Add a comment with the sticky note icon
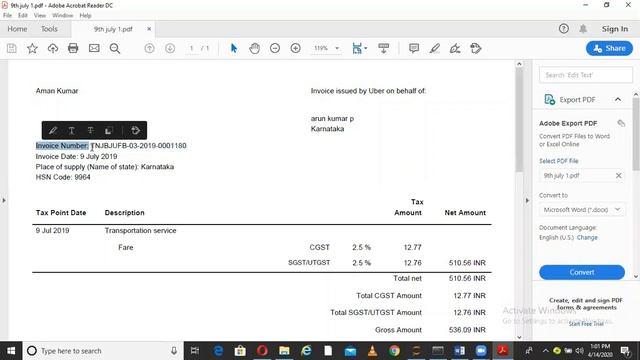The image size is (640, 360). coord(414,49)
